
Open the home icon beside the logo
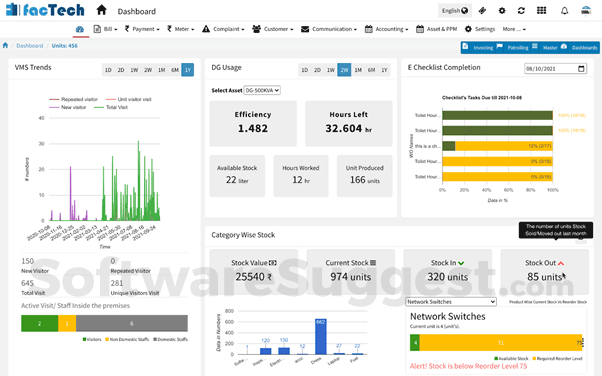pos(101,10)
